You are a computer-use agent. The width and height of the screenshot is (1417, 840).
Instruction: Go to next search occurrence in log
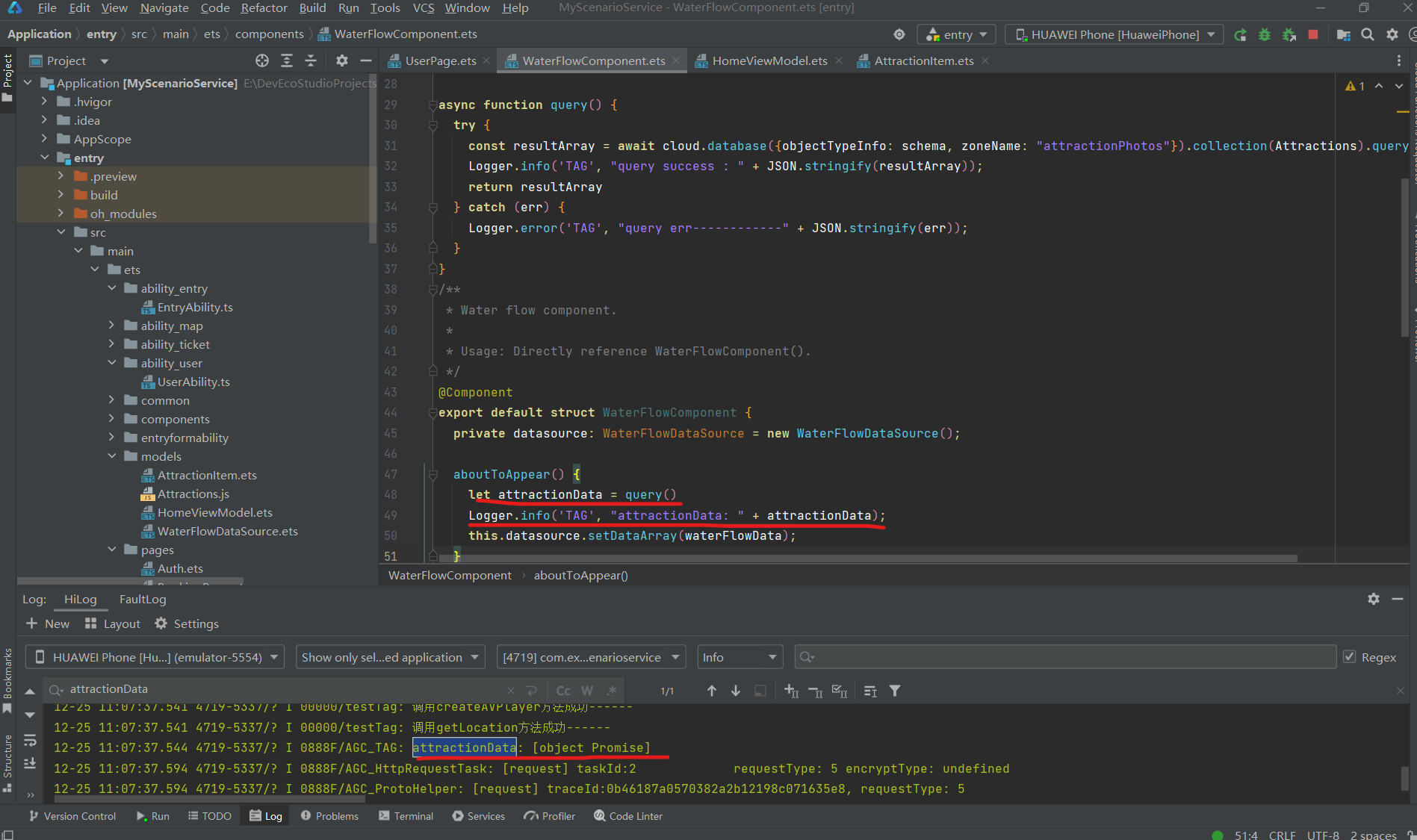(x=736, y=691)
